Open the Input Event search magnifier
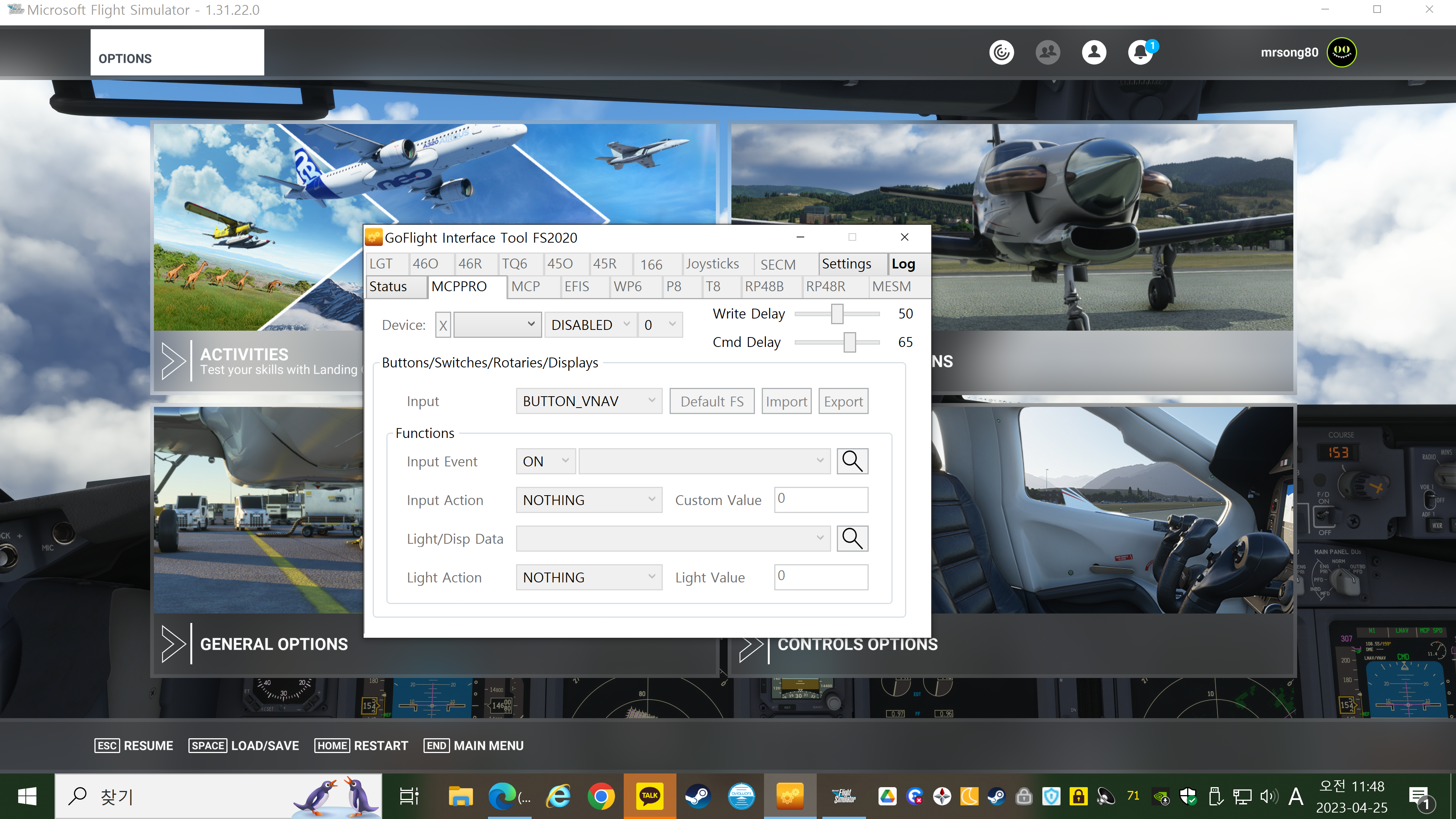Viewport: 1456px width, 819px height. click(x=852, y=461)
